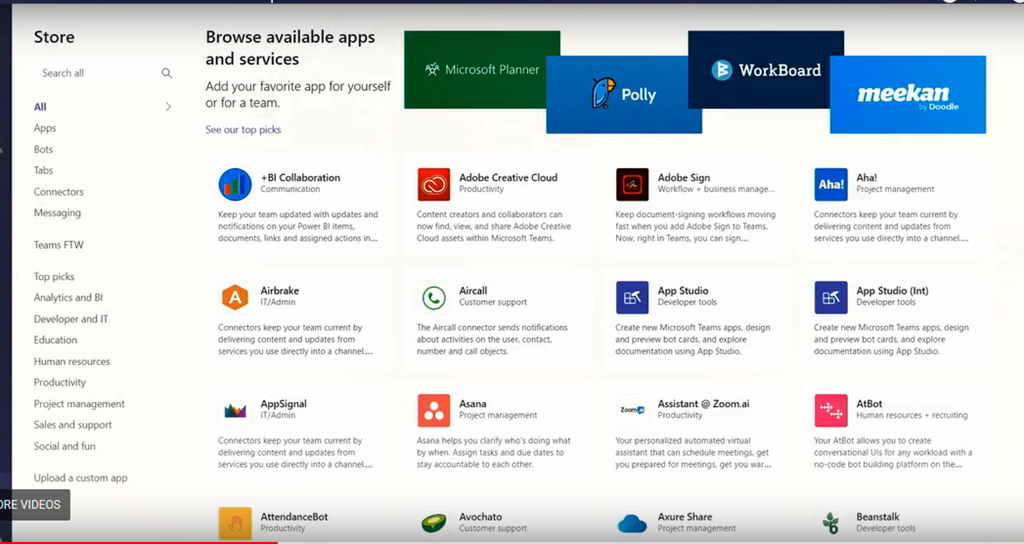This screenshot has width=1024, height=544.
Task: Expand the All category chevron
Action: (168, 107)
